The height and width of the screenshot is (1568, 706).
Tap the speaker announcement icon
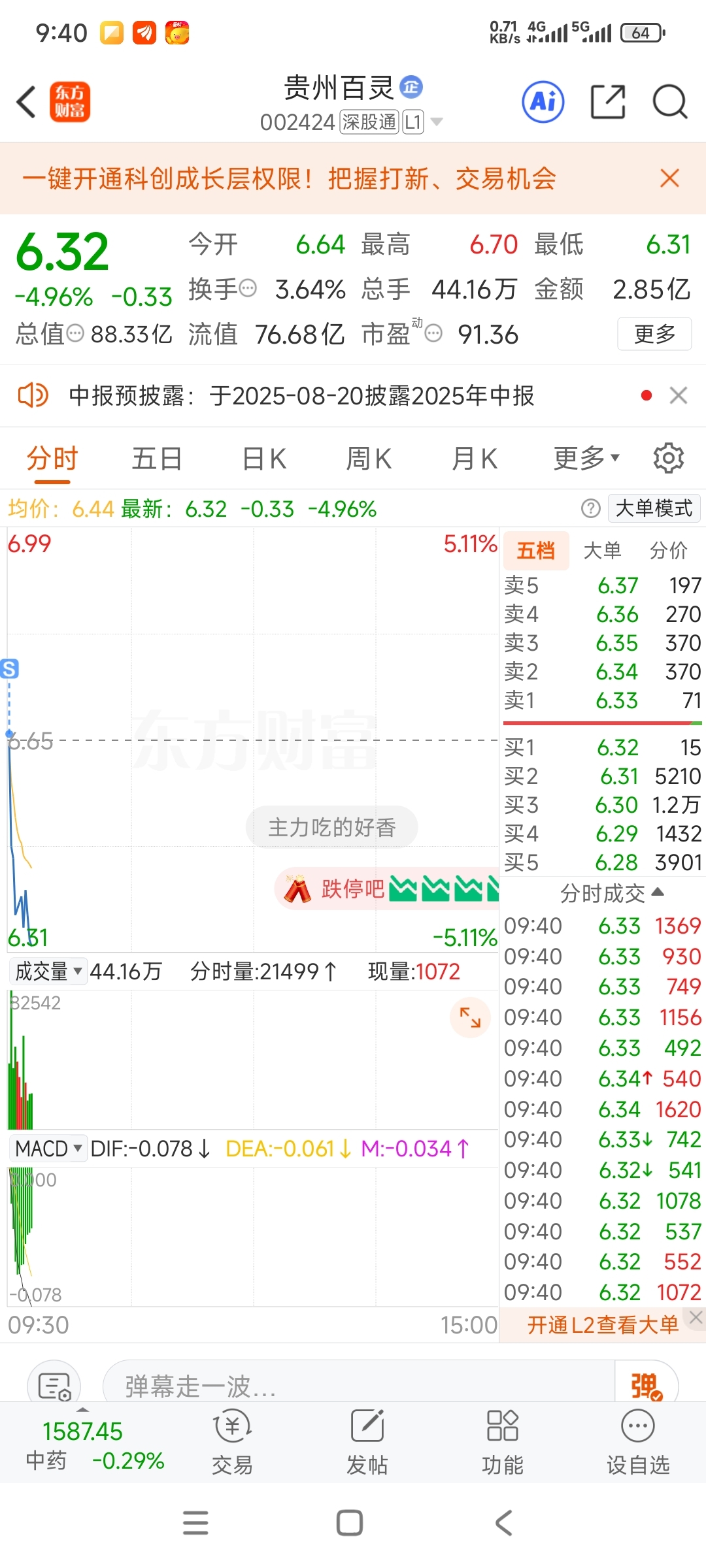33,395
